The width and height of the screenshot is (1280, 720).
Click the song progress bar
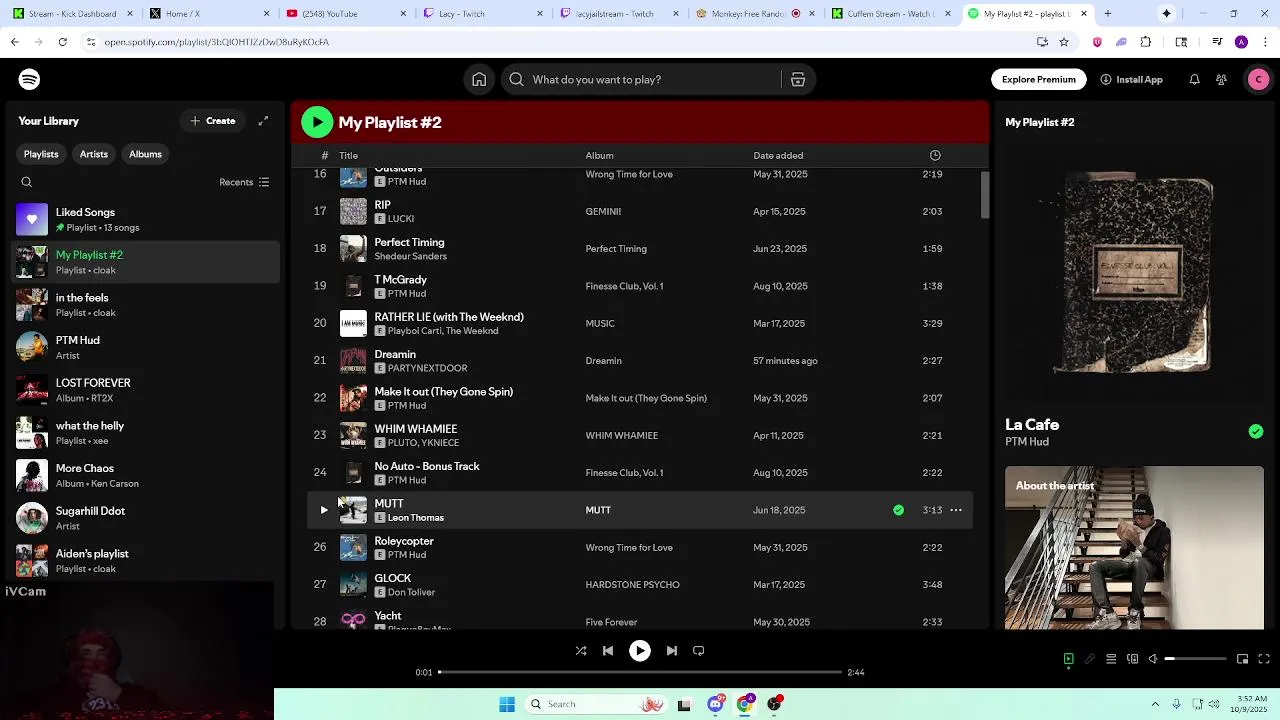[640, 672]
